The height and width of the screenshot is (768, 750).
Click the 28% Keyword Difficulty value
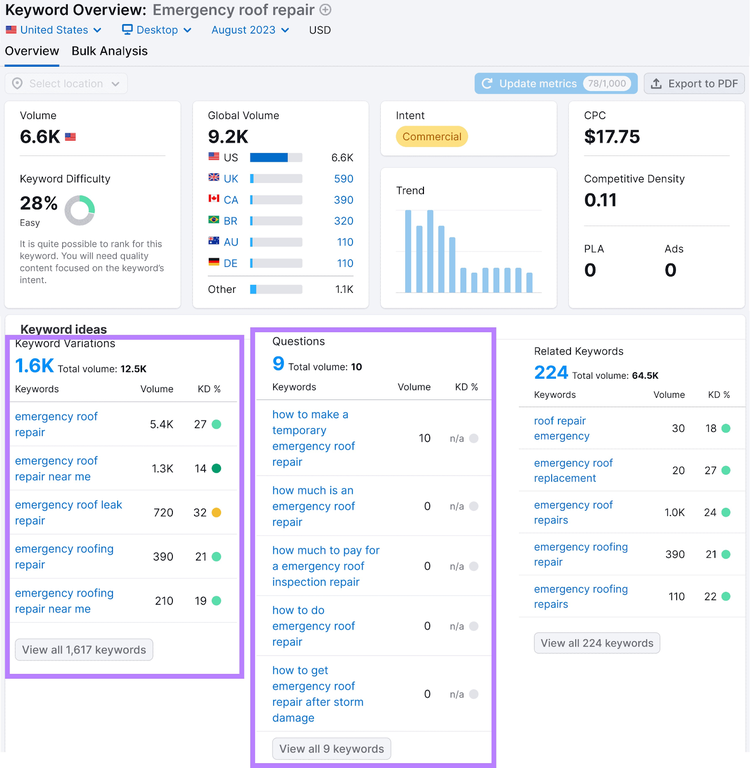[x=39, y=203]
